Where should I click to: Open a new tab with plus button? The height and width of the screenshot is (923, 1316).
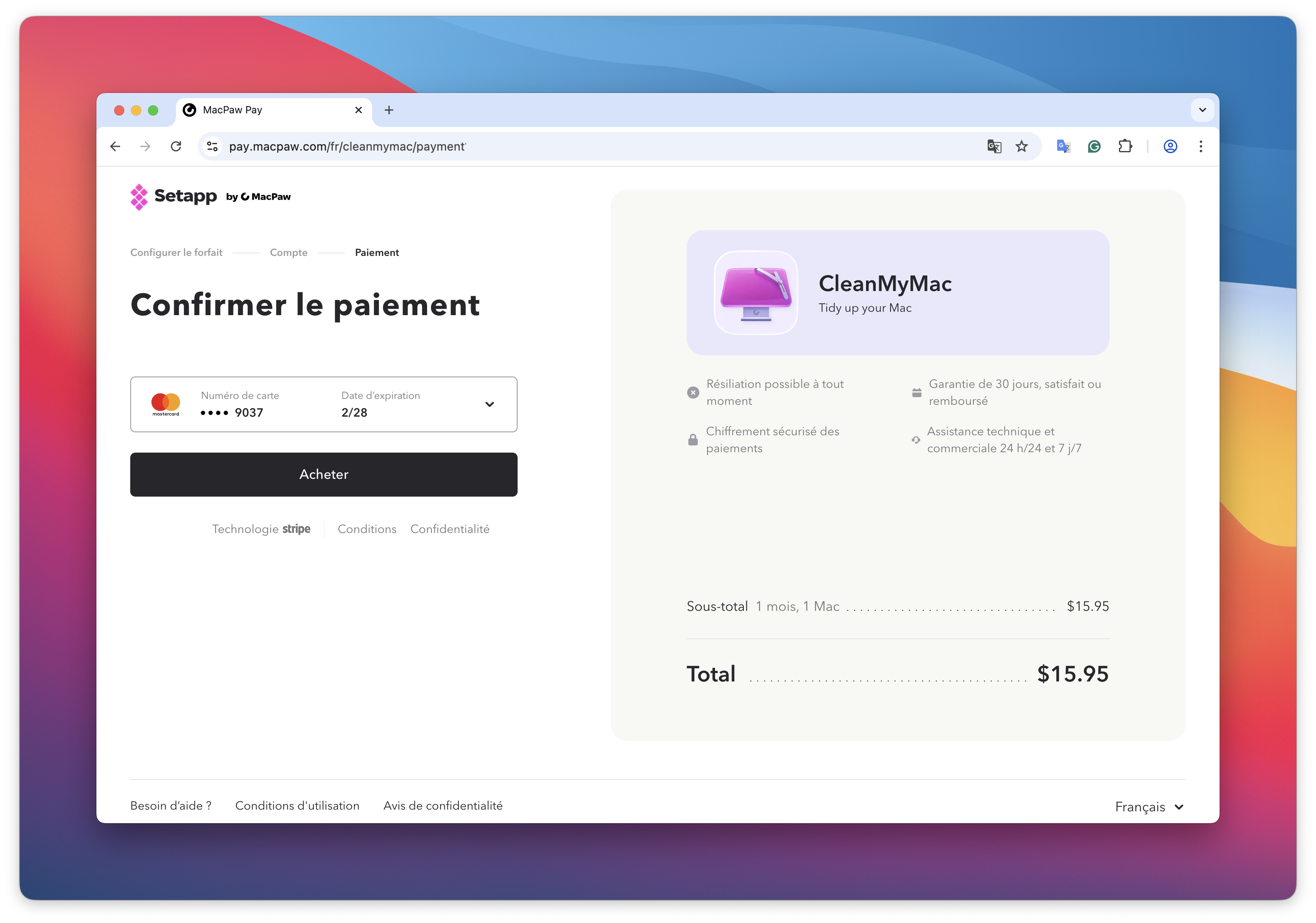click(x=389, y=110)
